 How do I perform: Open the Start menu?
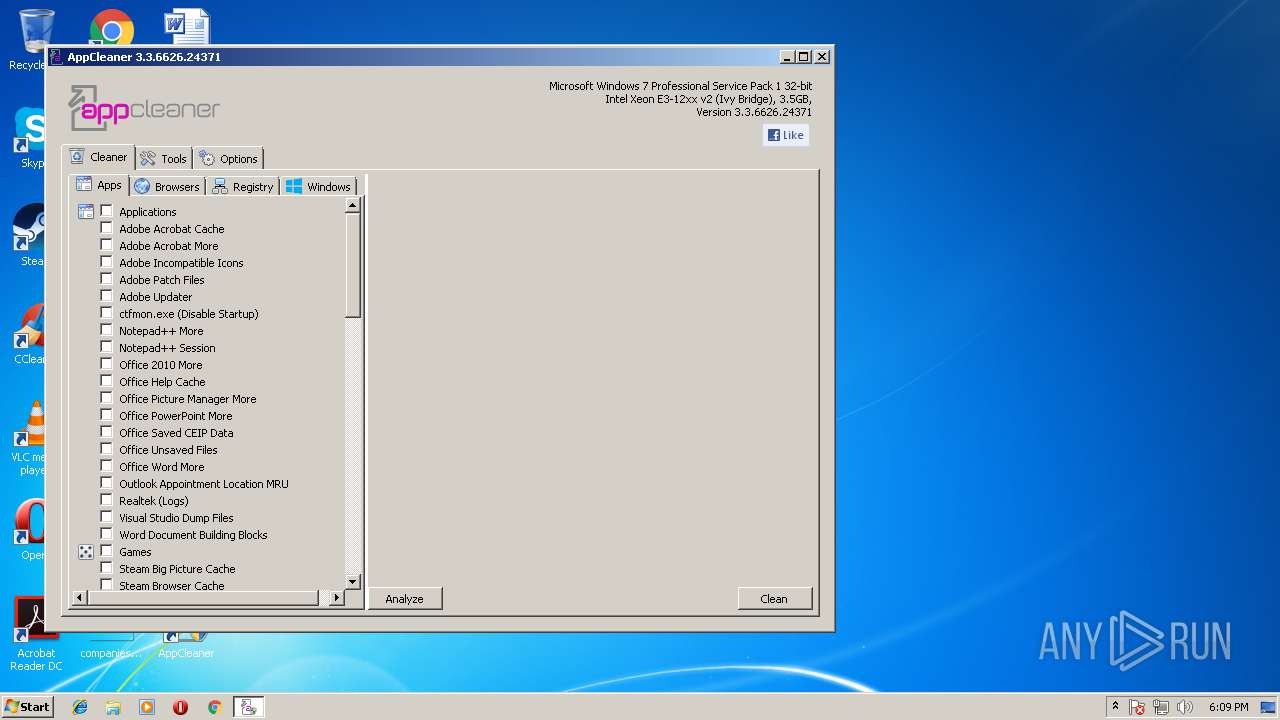[x=27, y=707]
